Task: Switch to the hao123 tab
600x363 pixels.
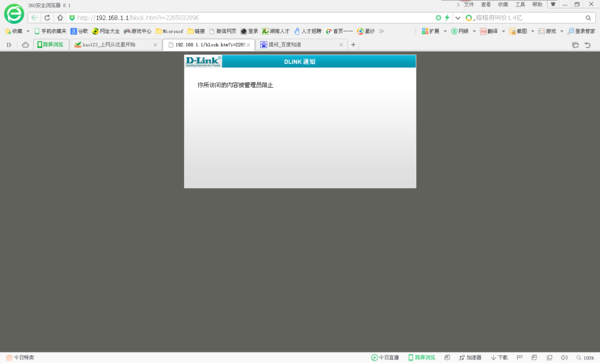Action: click(x=115, y=45)
